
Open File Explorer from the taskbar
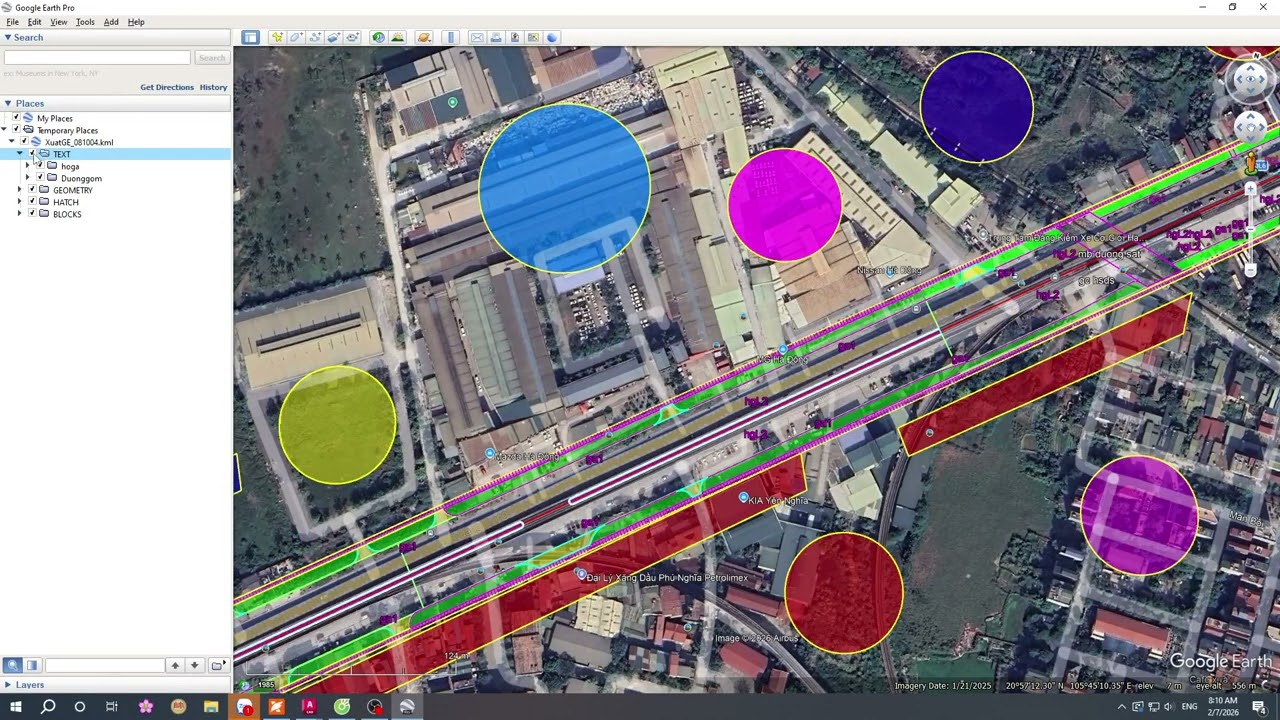coord(211,707)
